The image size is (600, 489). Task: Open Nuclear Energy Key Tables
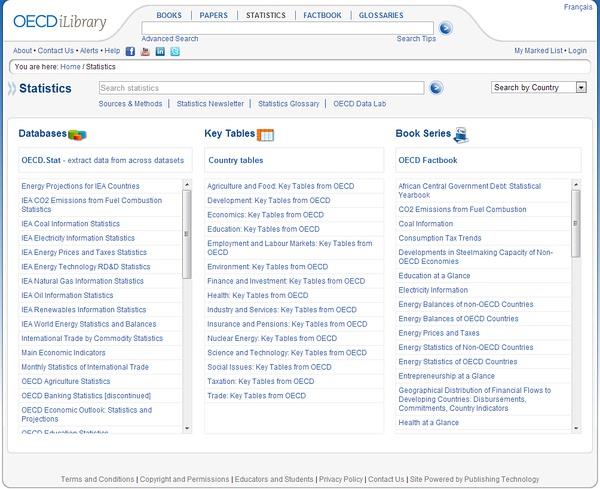tap(272, 338)
